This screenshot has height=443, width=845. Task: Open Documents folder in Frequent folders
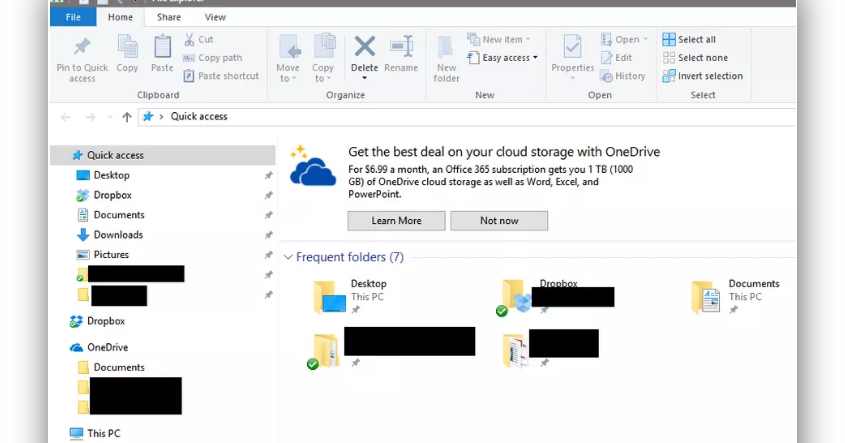coord(736,296)
